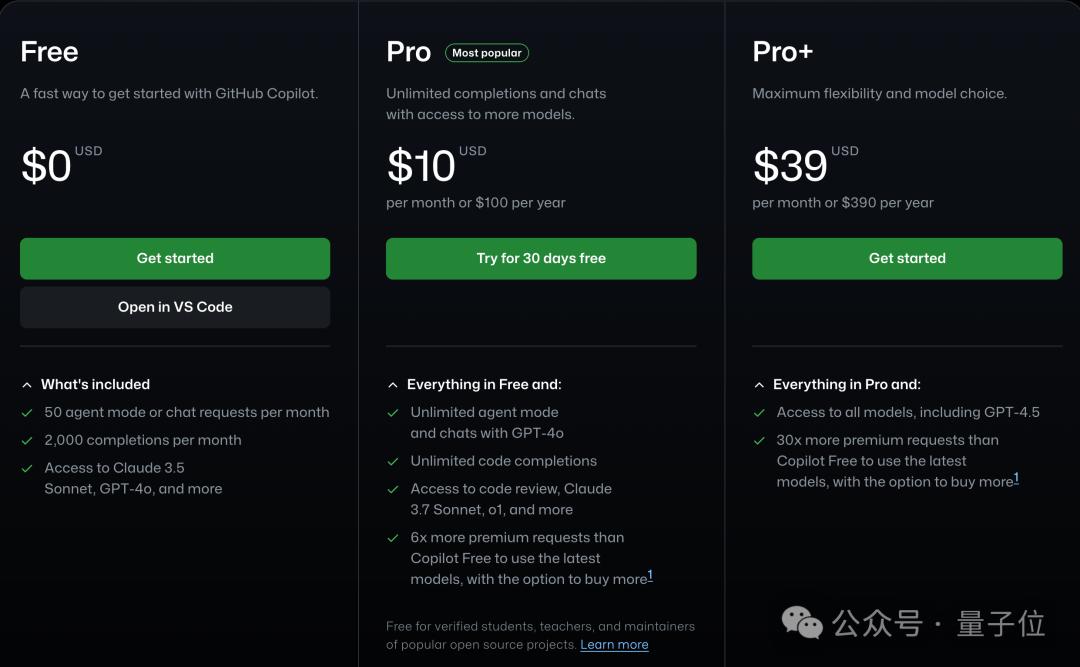Click checkmark beside Unlimited agent mode
Viewport: 1080px width, 667px height.
(393, 412)
